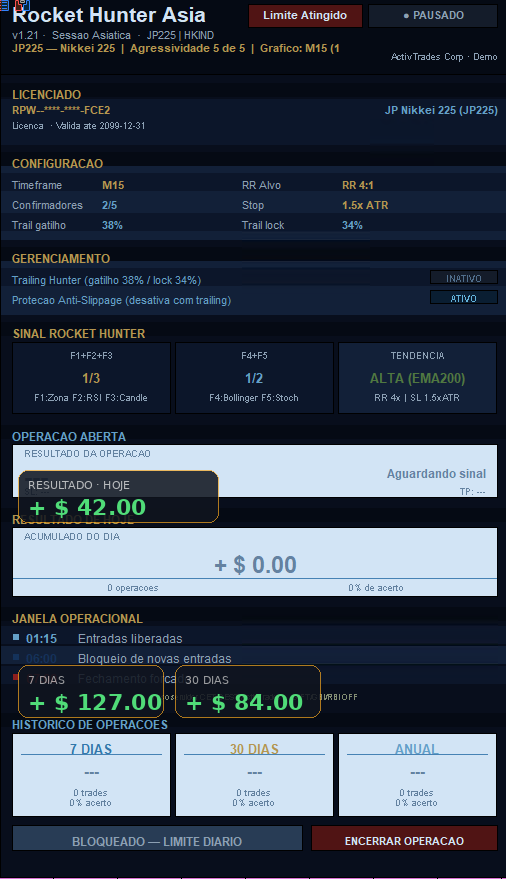Click the 30 DIAS +$84.00 overlay badge
506x879 pixels.
(x=248, y=691)
